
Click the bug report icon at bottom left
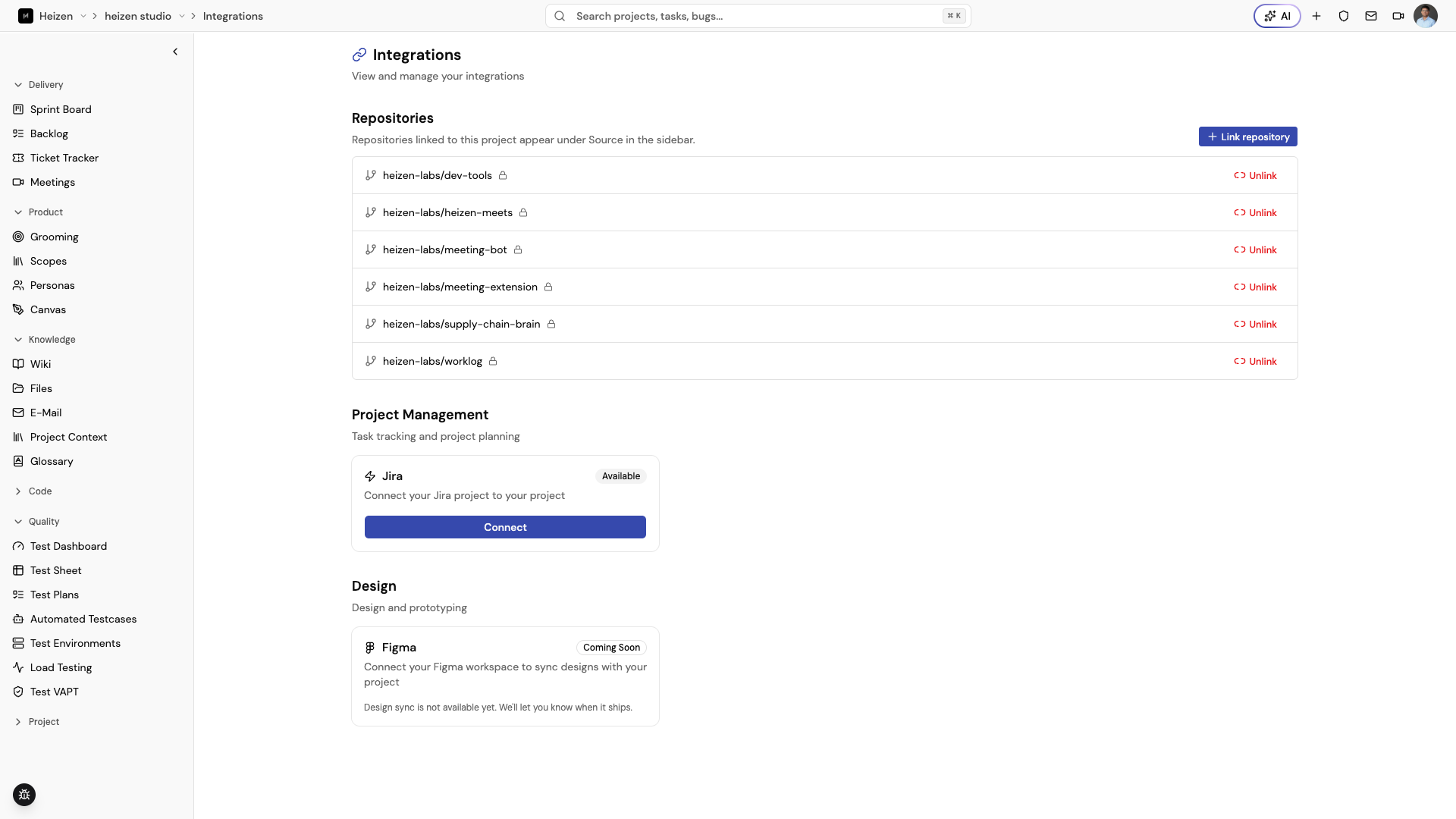point(24,795)
